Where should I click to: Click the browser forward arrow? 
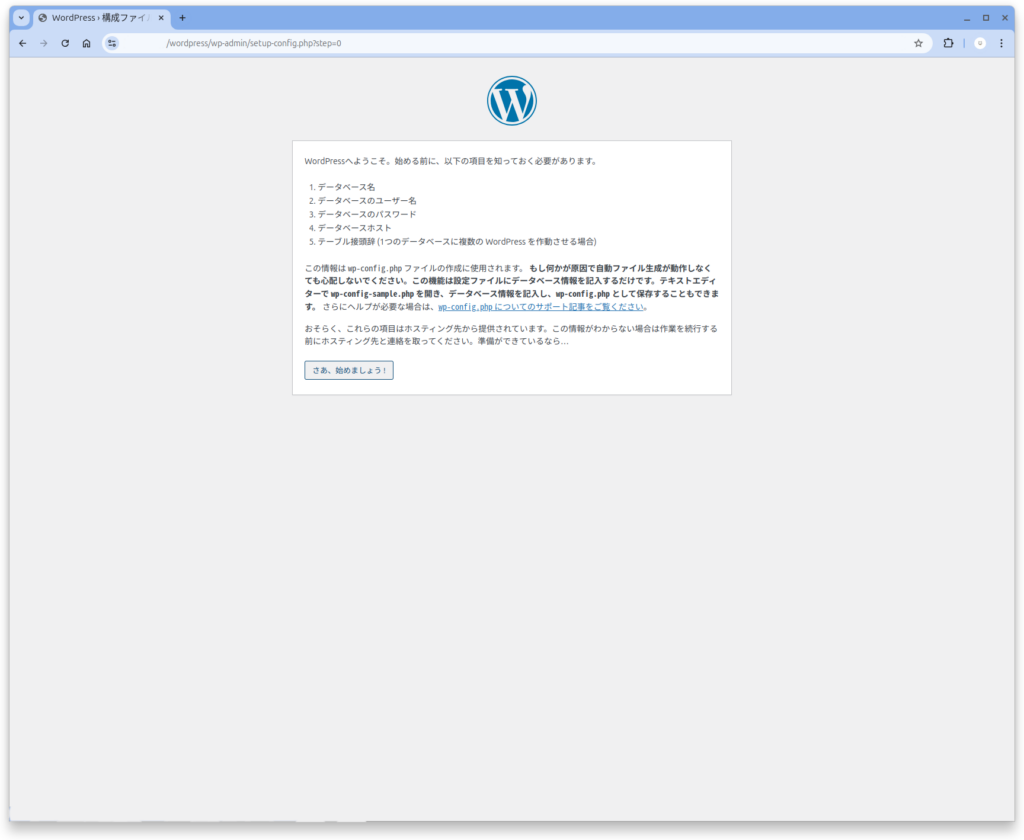click(44, 43)
